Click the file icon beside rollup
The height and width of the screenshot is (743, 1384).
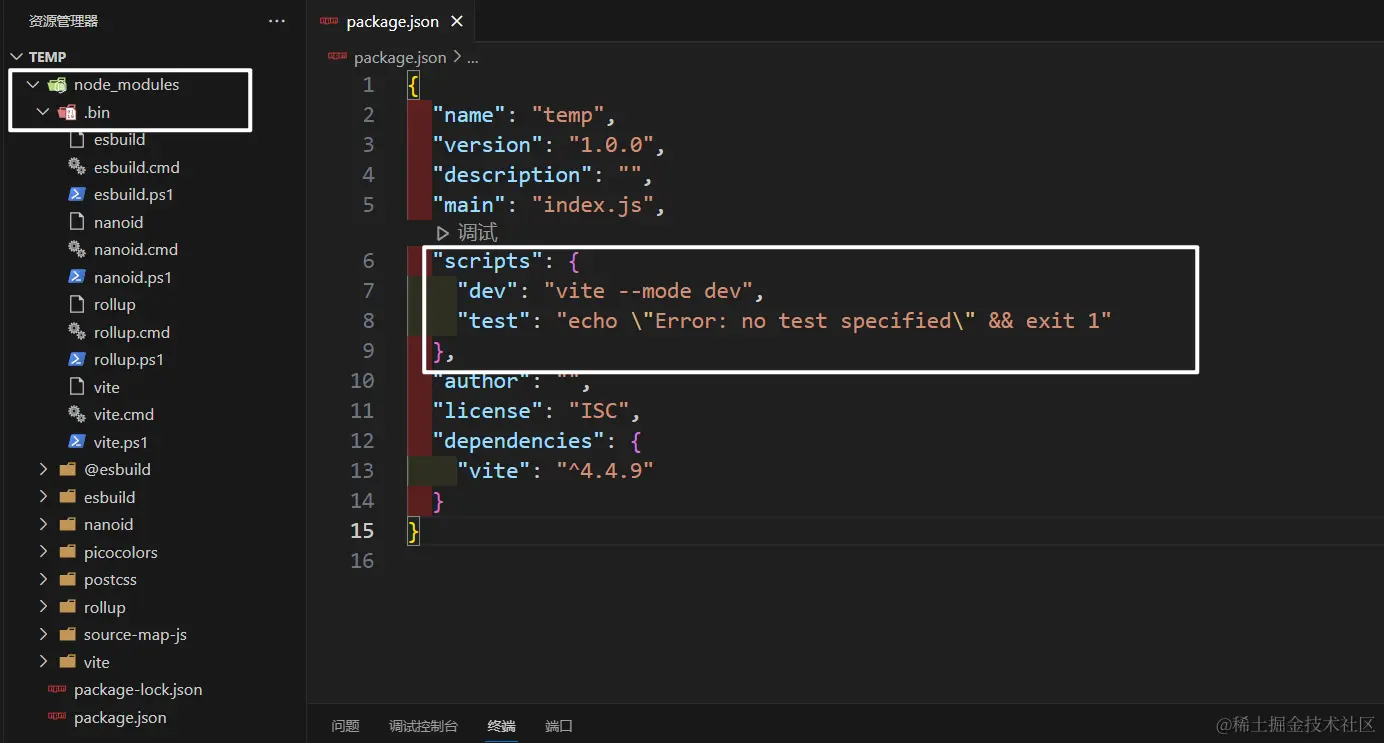tap(77, 304)
